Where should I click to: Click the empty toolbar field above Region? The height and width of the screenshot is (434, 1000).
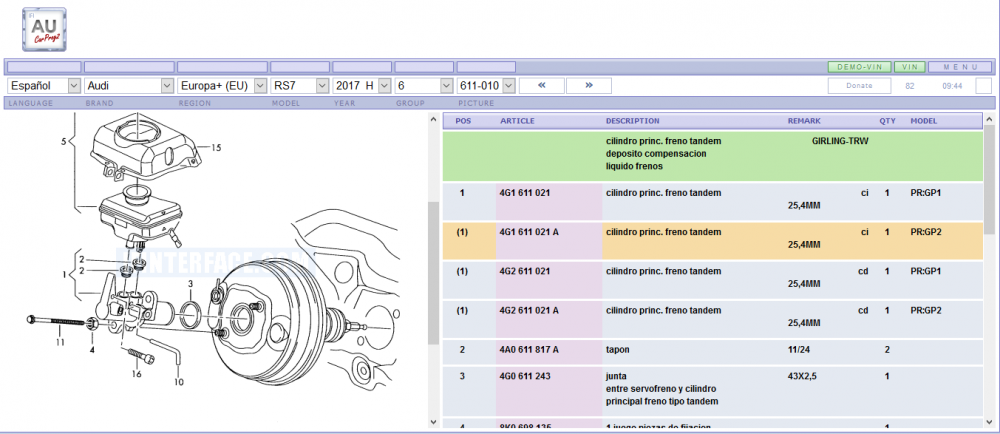pyautogui.click(x=222, y=67)
